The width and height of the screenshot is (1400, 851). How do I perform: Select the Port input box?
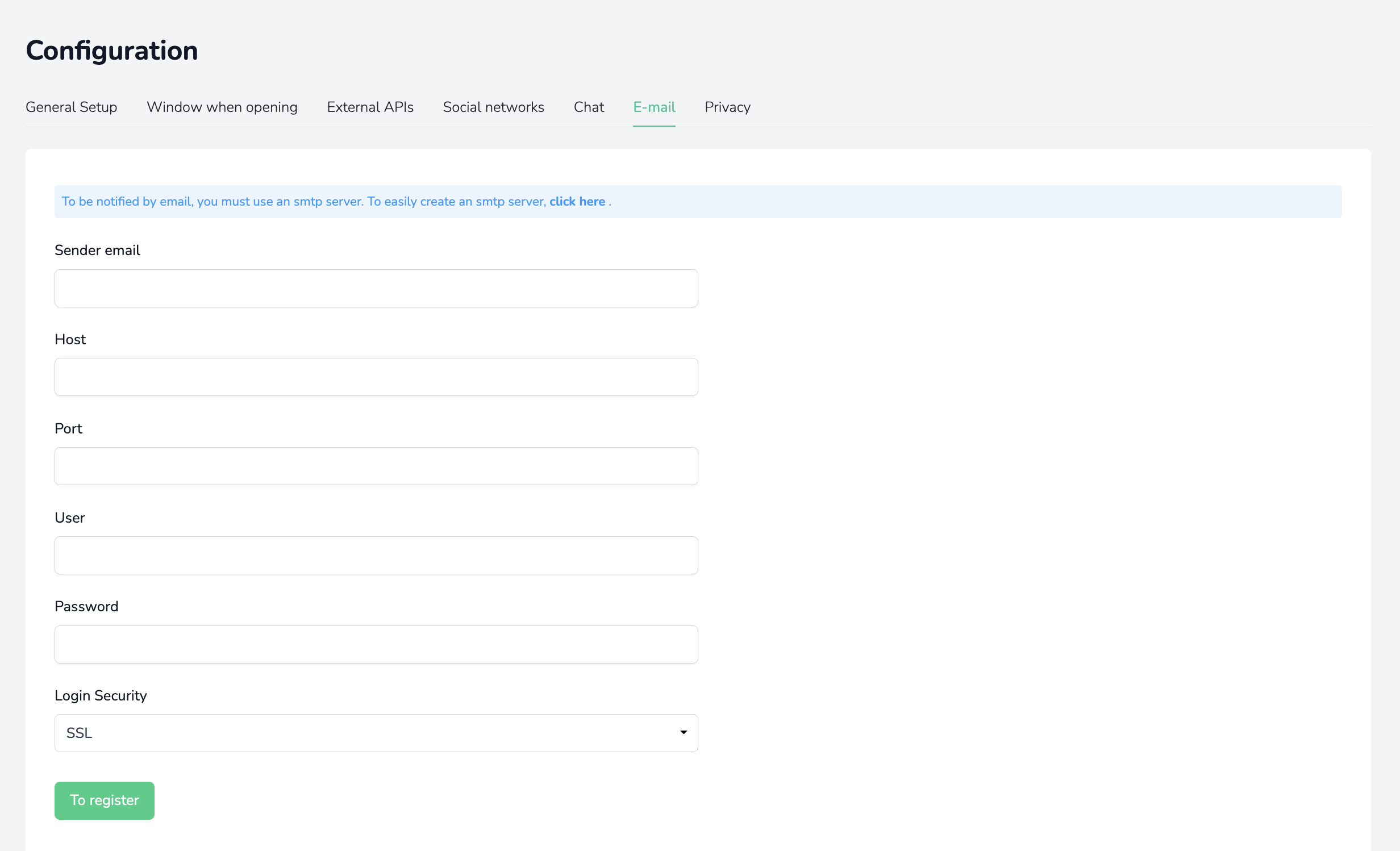[x=376, y=466]
